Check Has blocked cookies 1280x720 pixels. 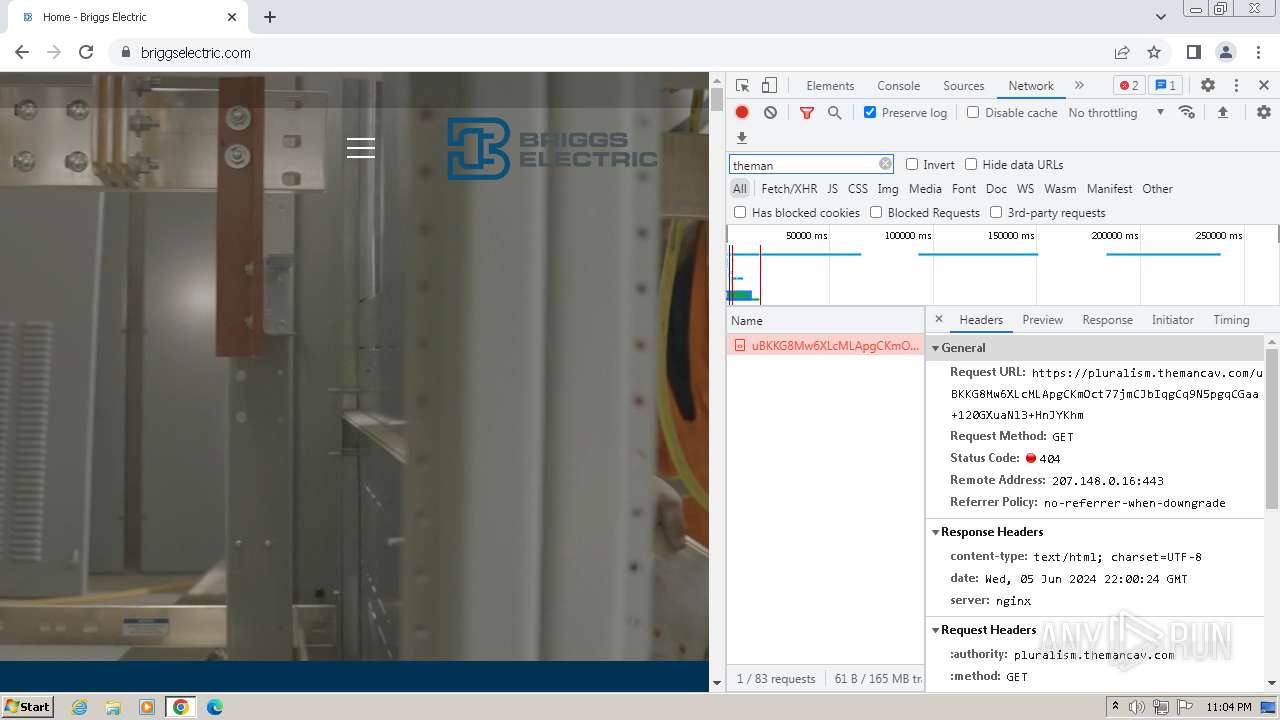point(740,212)
